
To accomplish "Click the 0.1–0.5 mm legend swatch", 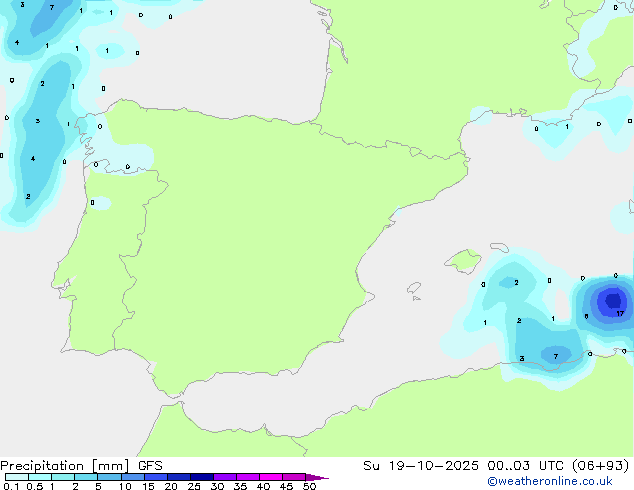I will point(17,477).
